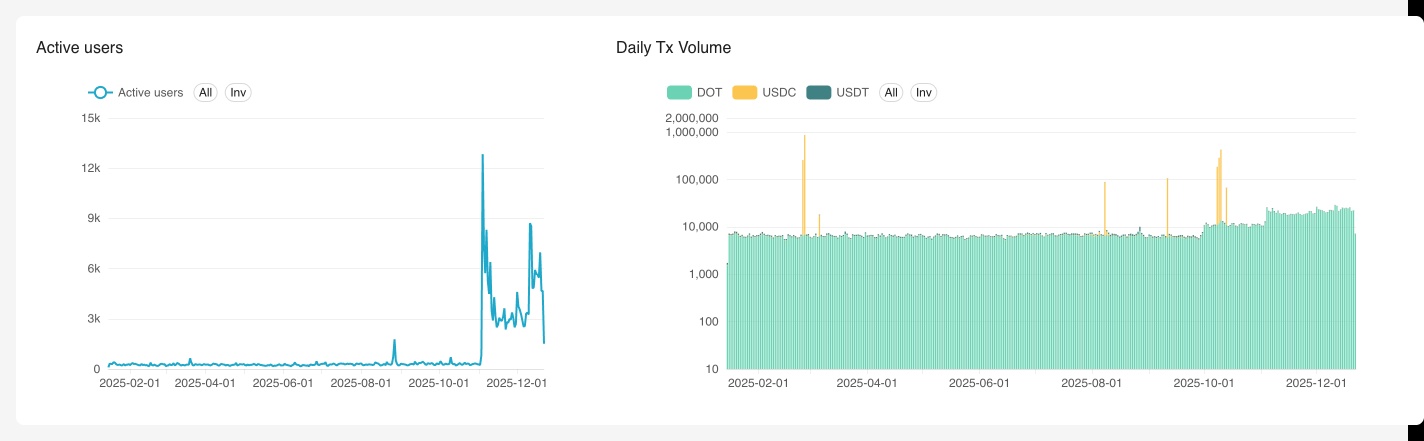Image resolution: width=1424 pixels, height=441 pixels.
Task: Click the 15k y-axis label
Action: click(x=90, y=118)
